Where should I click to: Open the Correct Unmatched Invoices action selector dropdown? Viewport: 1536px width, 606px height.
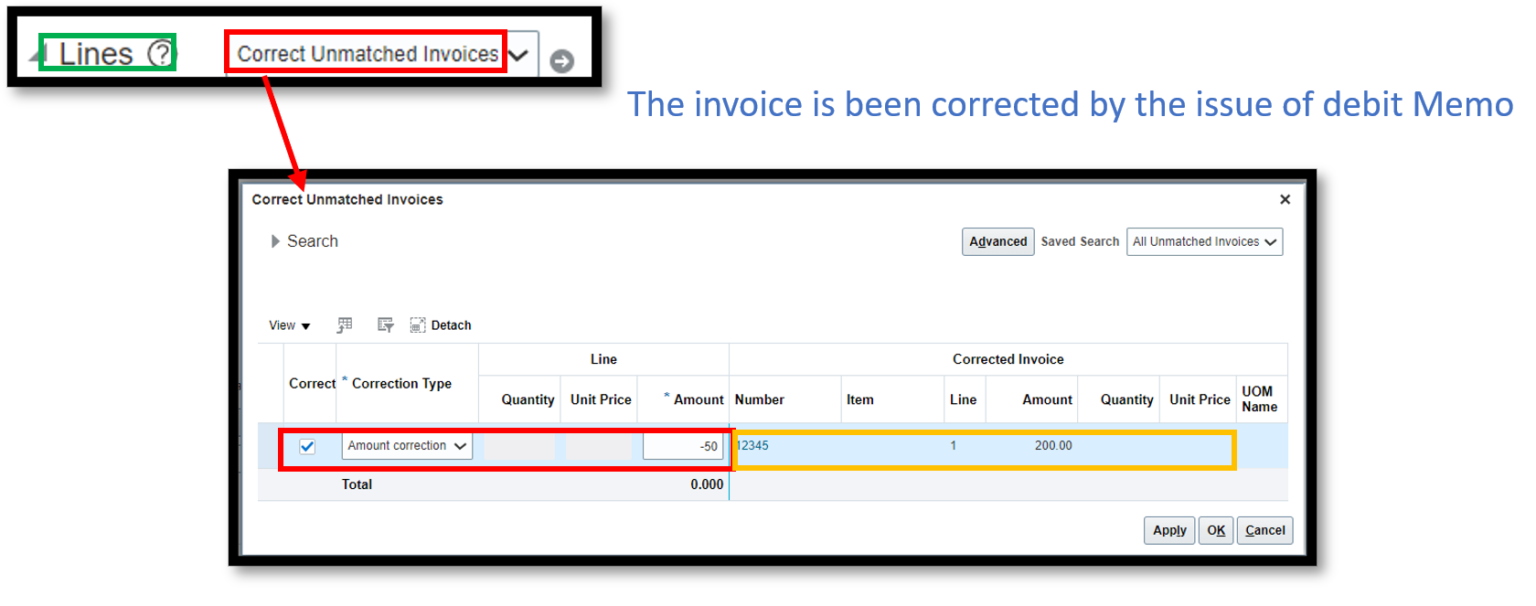tap(518, 55)
